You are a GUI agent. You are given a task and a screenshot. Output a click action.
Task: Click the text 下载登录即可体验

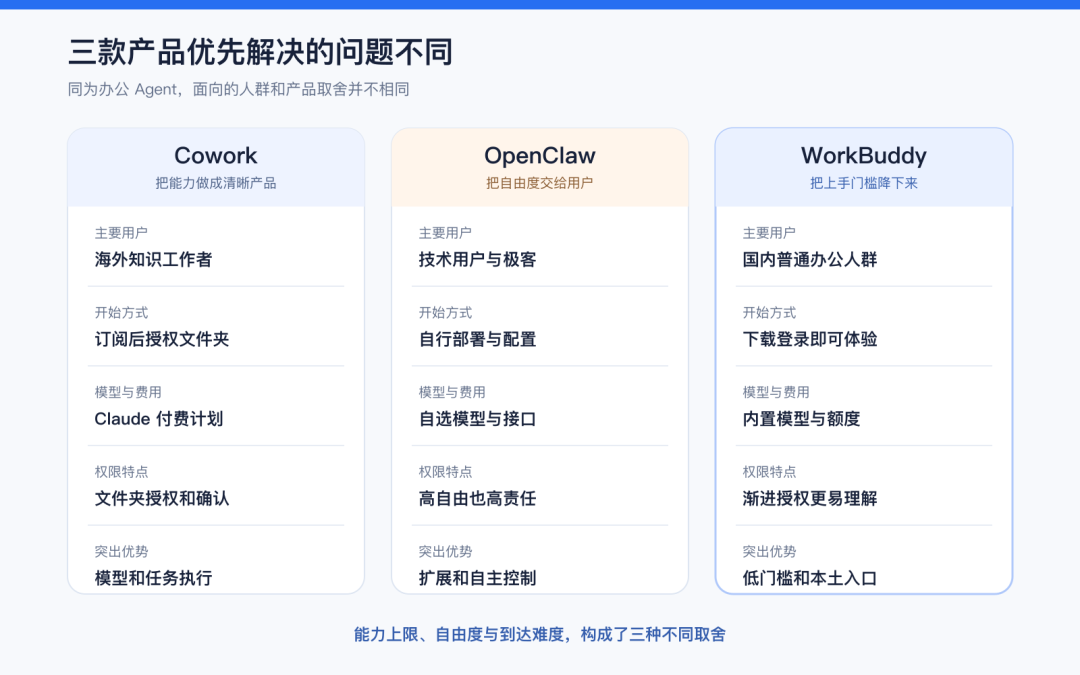[x=810, y=340]
